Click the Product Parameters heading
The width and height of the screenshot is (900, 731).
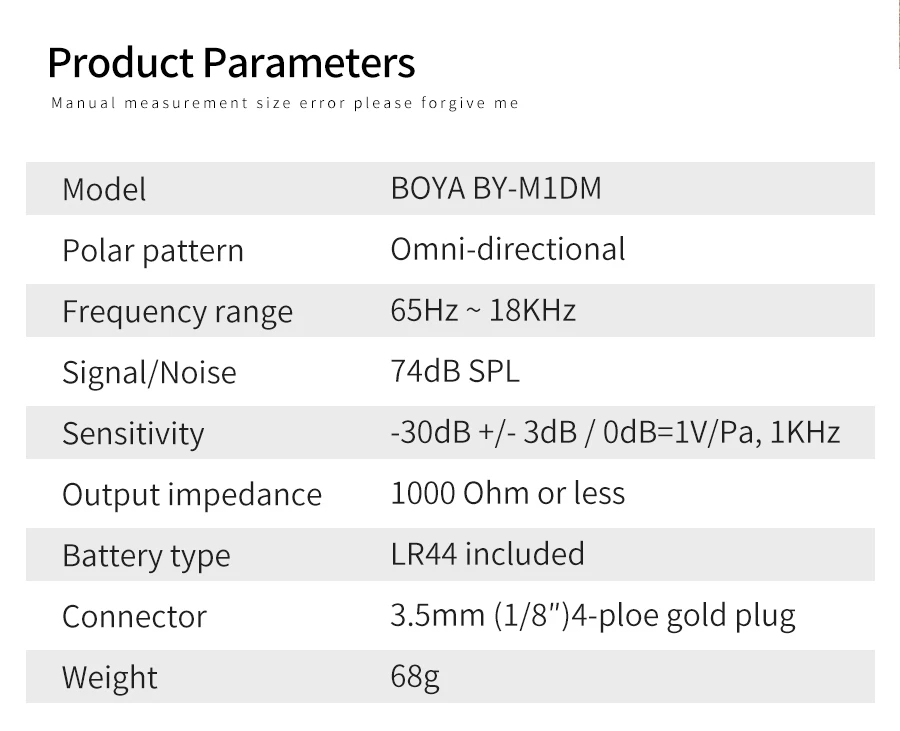(x=231, y=63)
